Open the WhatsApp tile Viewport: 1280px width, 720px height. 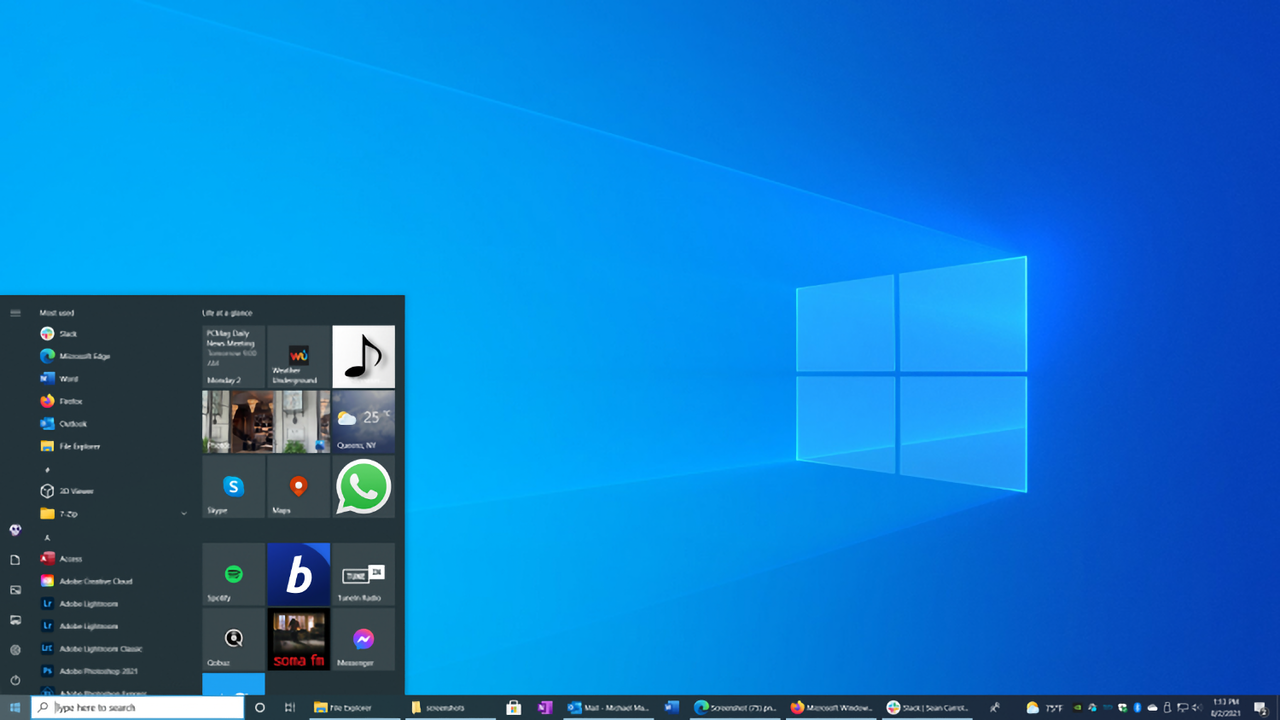[362, 487]
